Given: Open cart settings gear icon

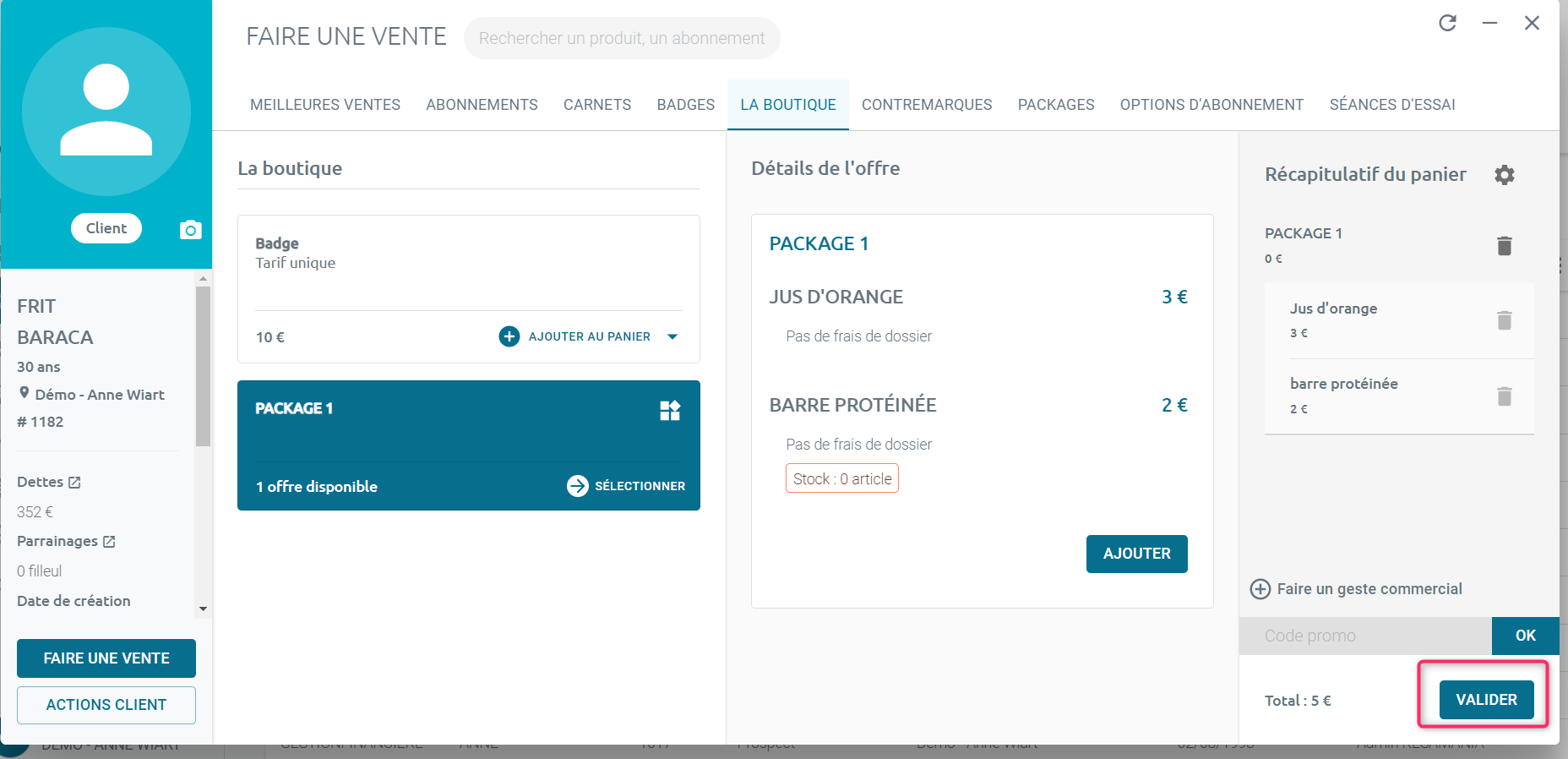Looking at the screenshot, I should [1505, 175].
